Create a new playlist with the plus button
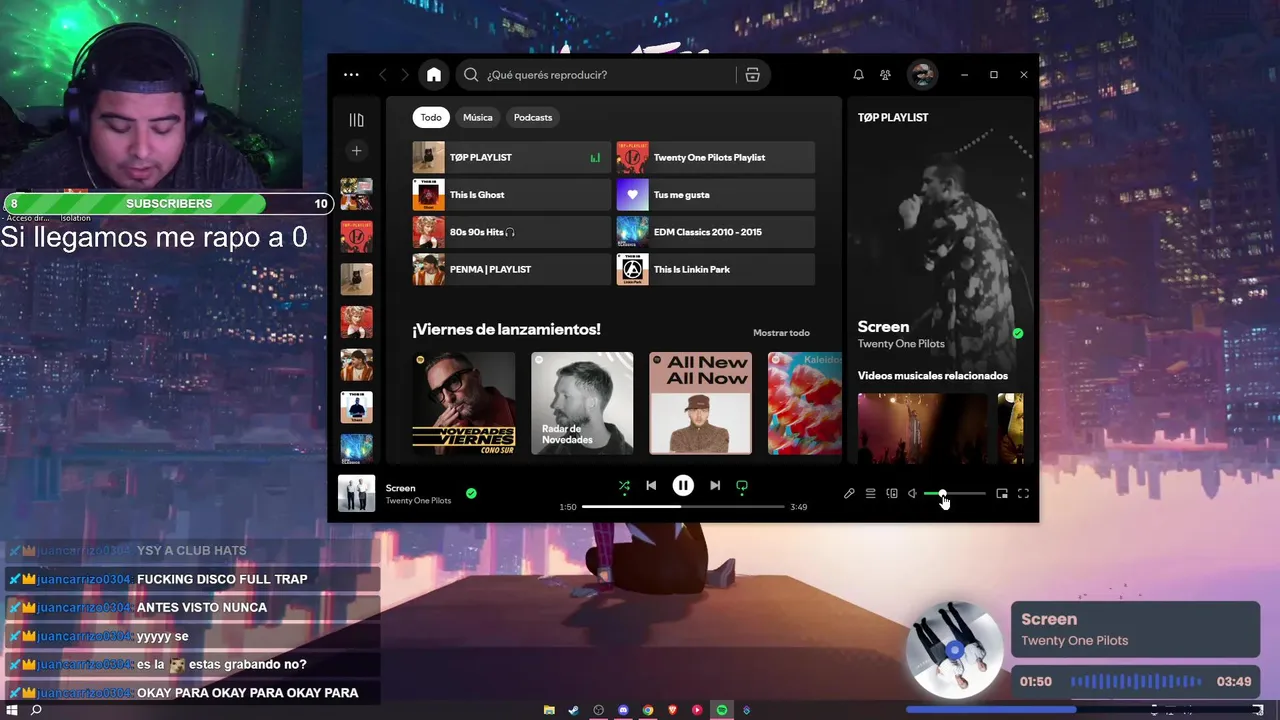Screen dimensions: 1280x720 pos(356,151)
